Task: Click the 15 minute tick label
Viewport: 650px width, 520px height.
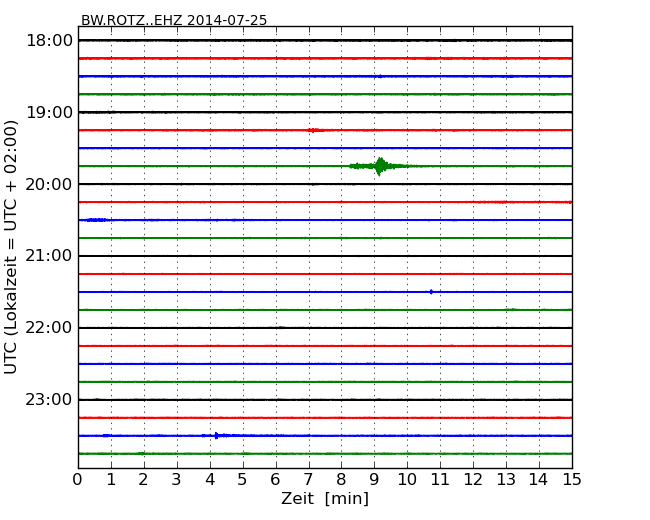Action: click(x=572, y=480)
